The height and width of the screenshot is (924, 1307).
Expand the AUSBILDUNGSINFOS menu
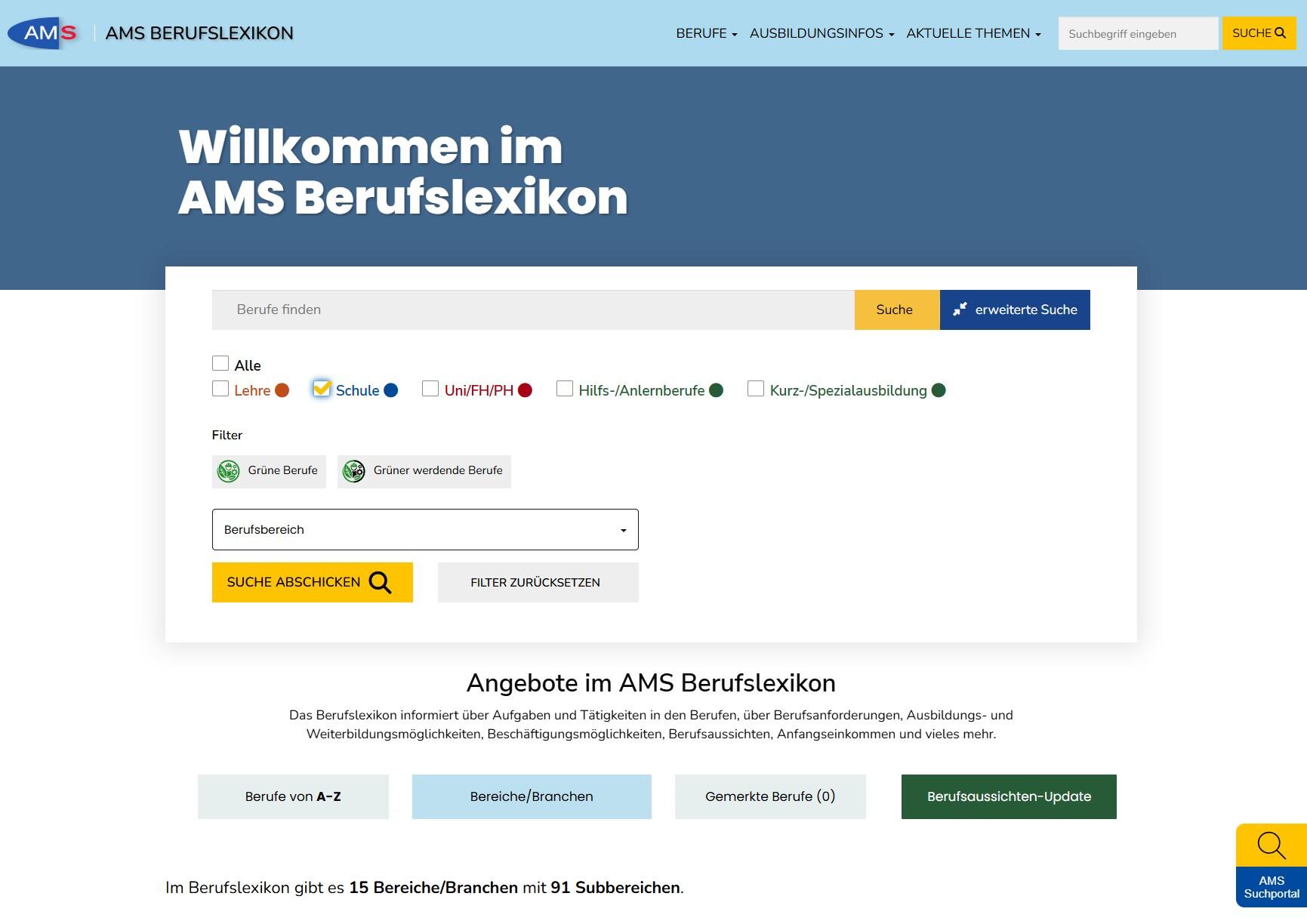821,33
